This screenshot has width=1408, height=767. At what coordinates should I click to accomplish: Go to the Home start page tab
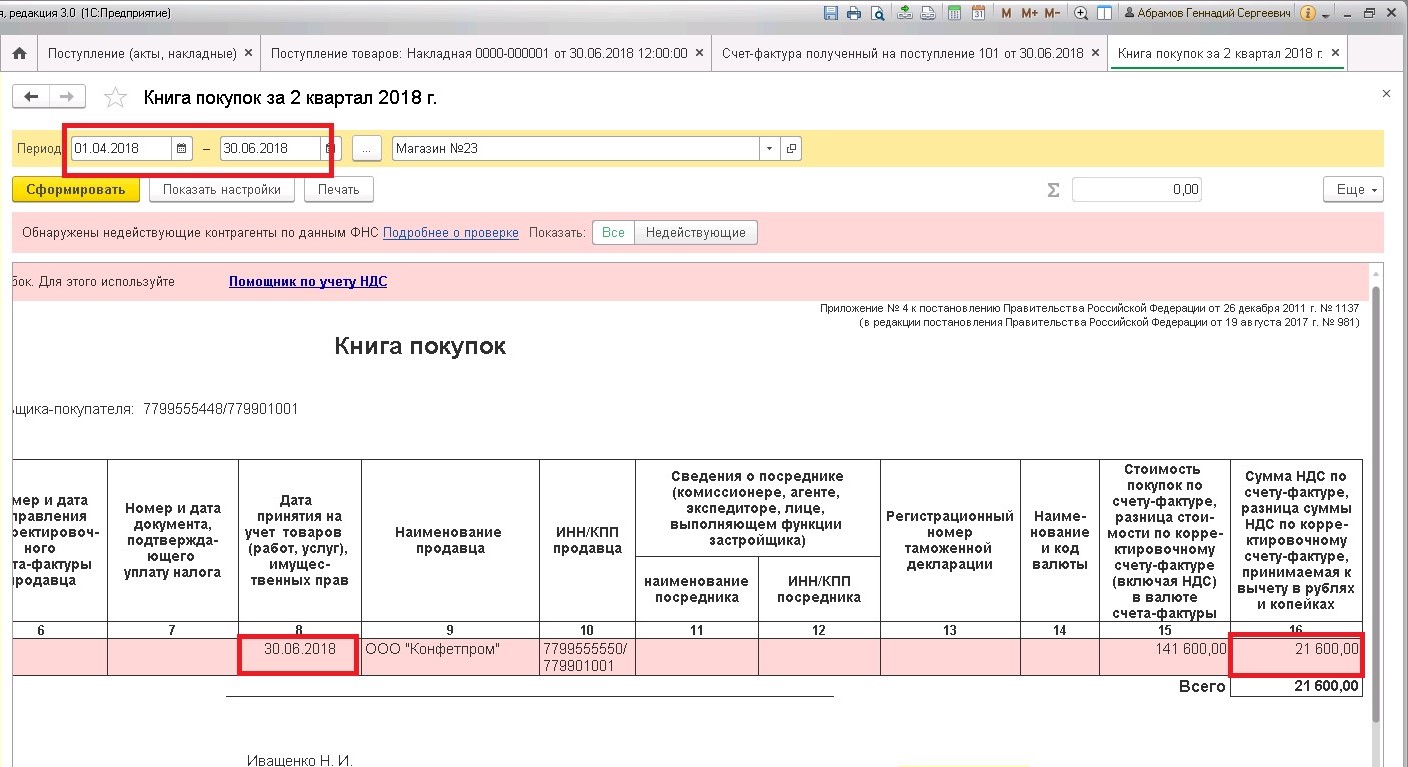[18, 53]
